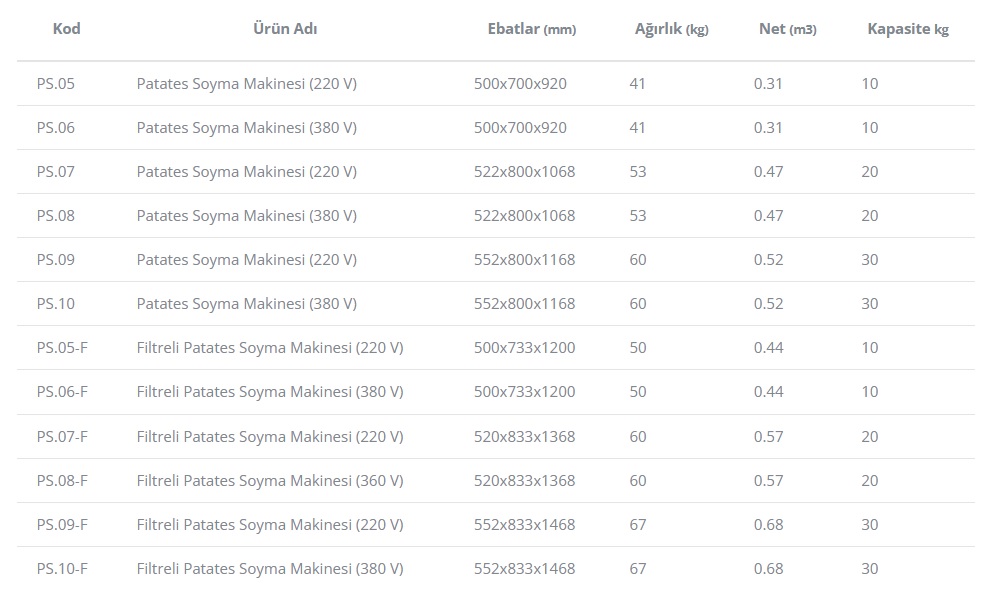The height and width of the screenshot is (597, 981).
Task: Click the PS.06-F Filtreli product name
Action: pyautogui.click(x=270, y=392)
